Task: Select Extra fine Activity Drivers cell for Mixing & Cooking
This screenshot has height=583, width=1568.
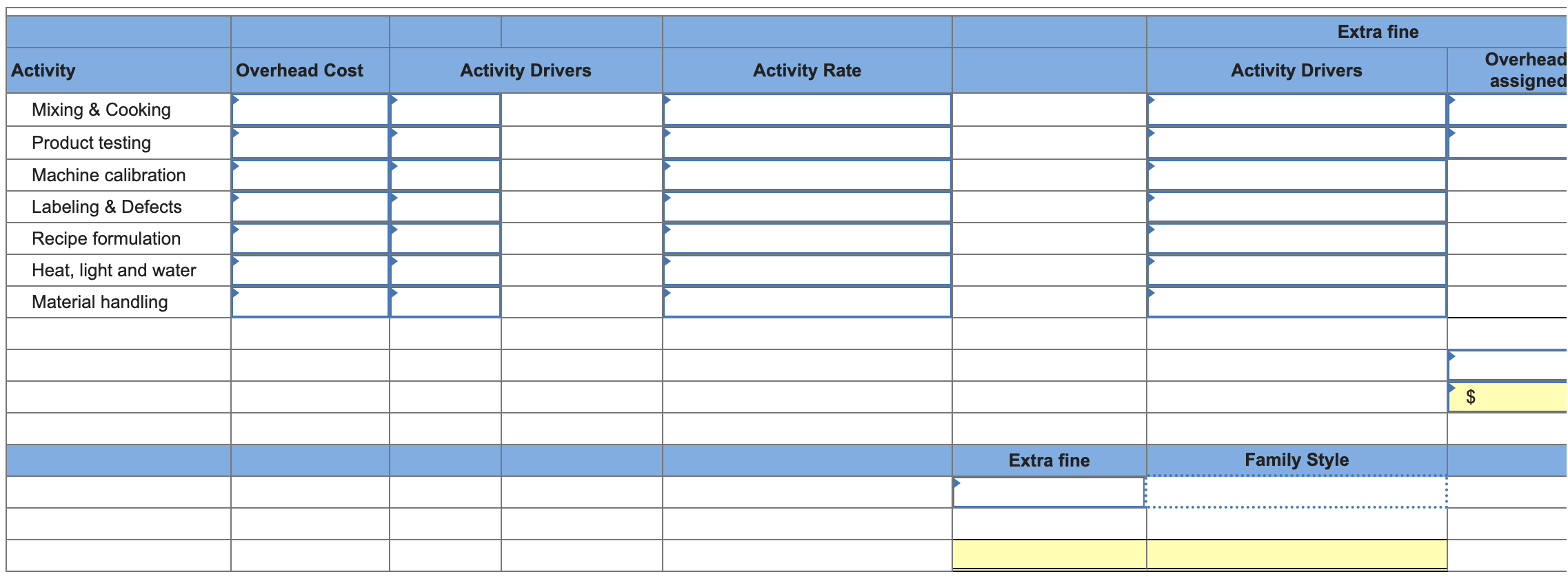Action: coord(1297,110)
